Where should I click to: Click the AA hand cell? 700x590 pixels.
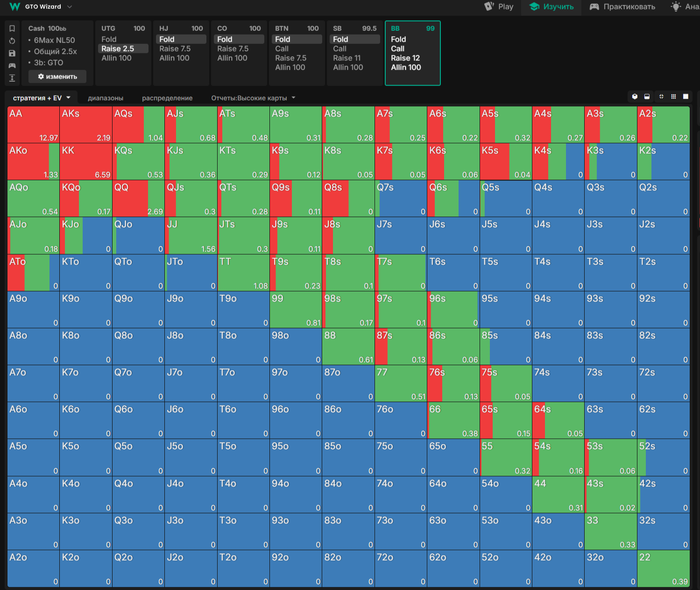tap(33, 125)
